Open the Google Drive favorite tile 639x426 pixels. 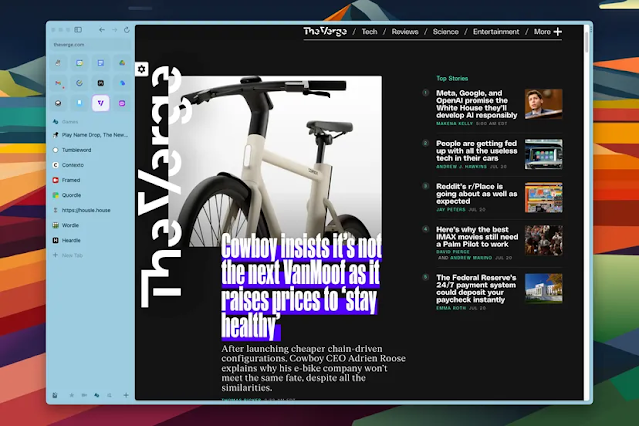(122, 63)
